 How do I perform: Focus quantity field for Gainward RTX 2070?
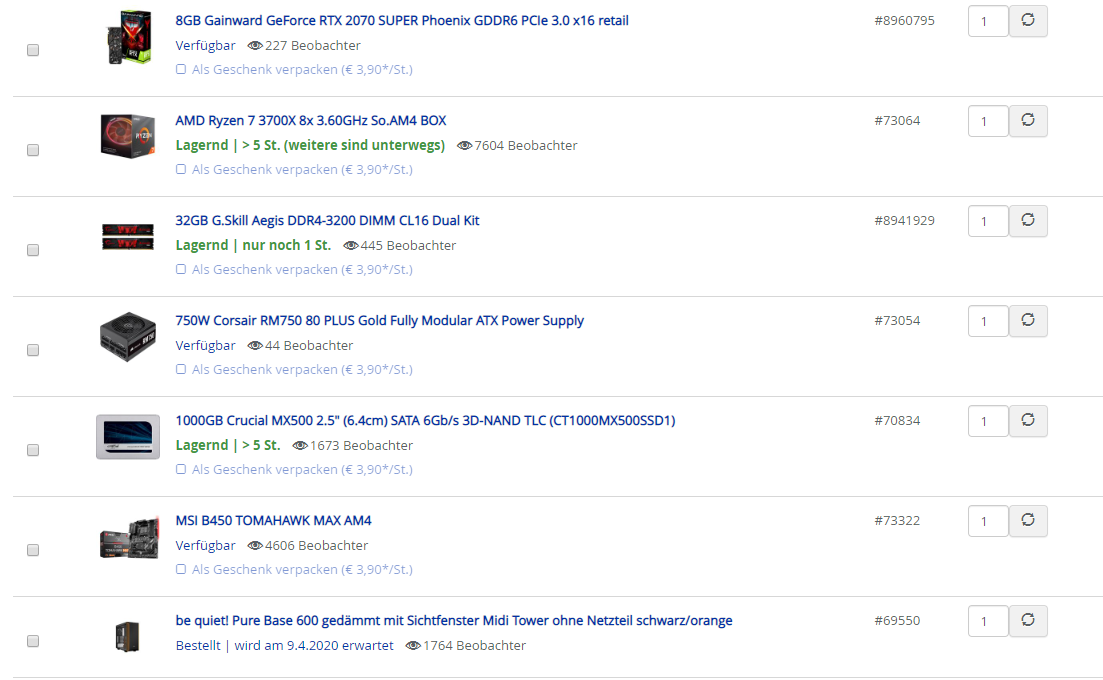point(988,21)
